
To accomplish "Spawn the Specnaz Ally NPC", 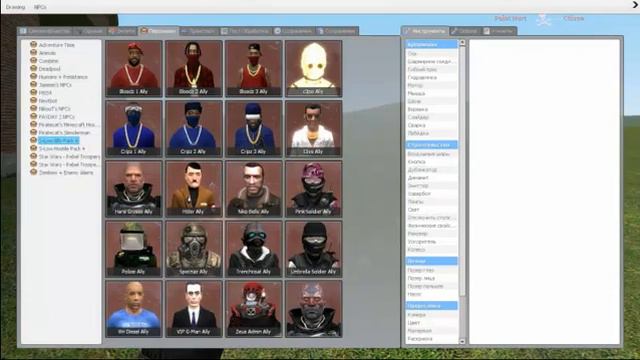I will 193,249.
